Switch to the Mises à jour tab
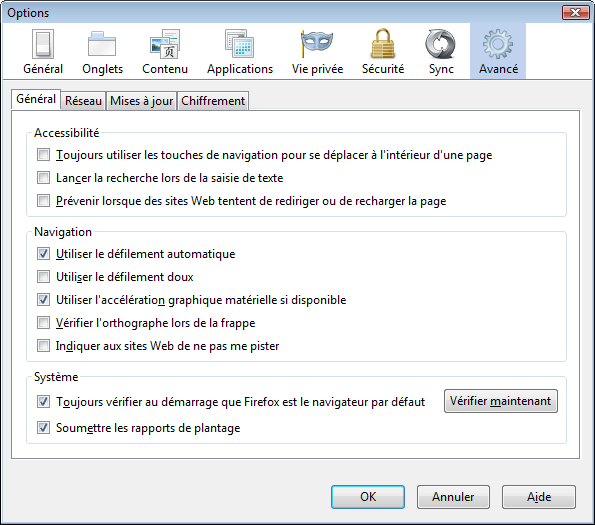The image size is (595, 525). pos(142,101)
